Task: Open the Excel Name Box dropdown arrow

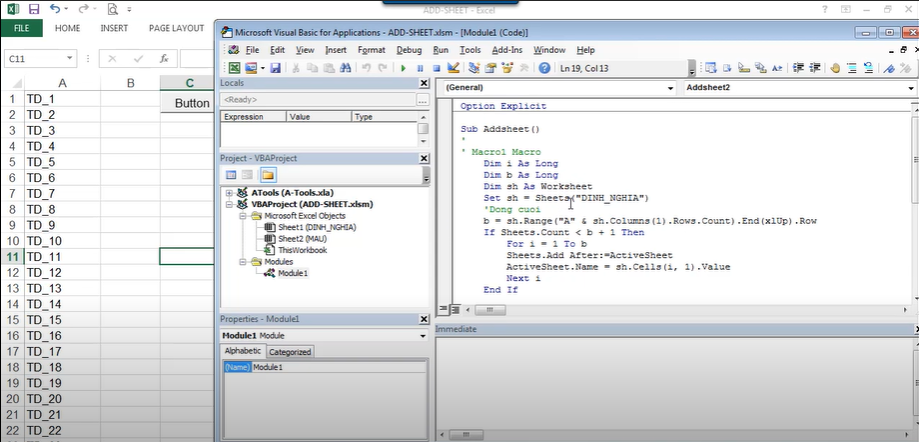Action: point(70,59)
